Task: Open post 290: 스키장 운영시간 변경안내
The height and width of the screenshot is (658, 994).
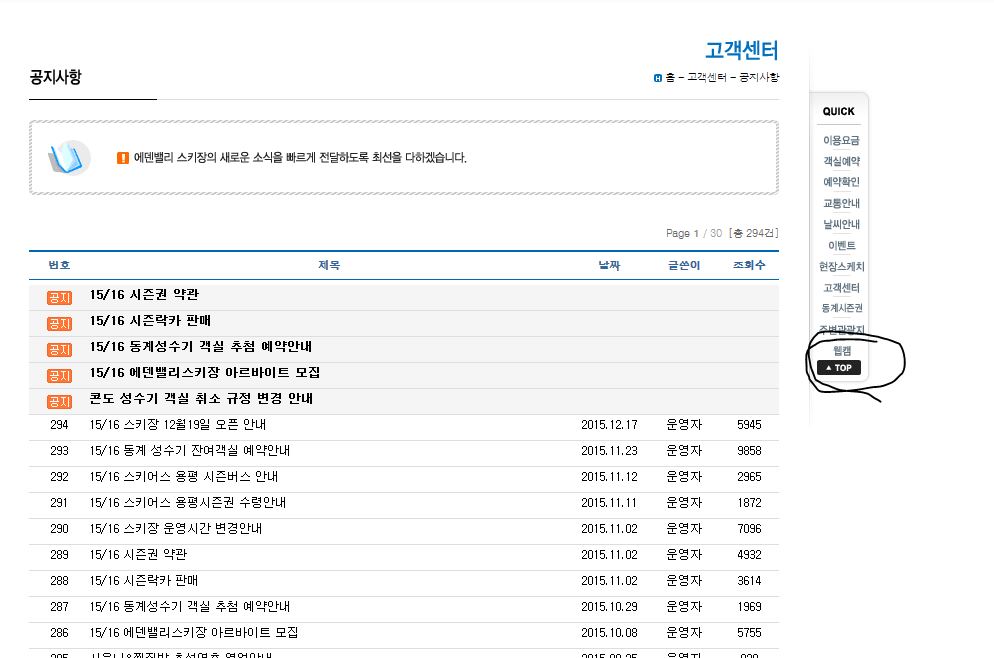Action: coord(176,529)
